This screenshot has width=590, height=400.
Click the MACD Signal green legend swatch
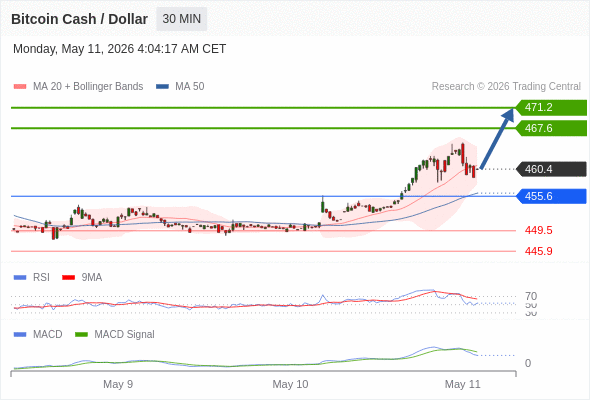[x=81, y=335]
